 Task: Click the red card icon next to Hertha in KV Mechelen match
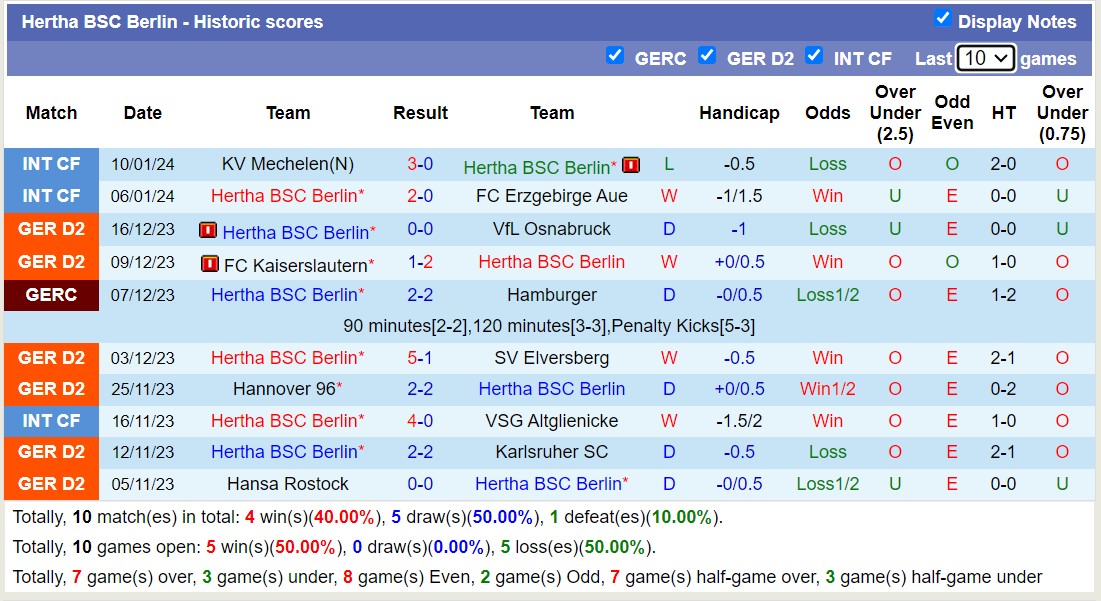click(631, 164)
